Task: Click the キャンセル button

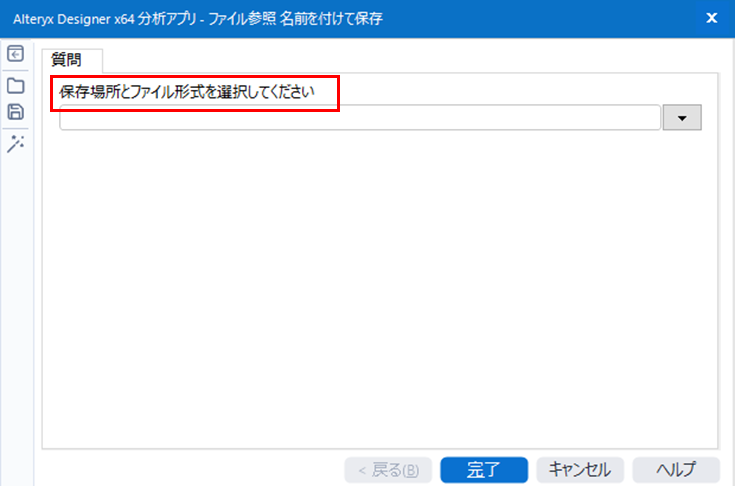Action: (580, 469)
